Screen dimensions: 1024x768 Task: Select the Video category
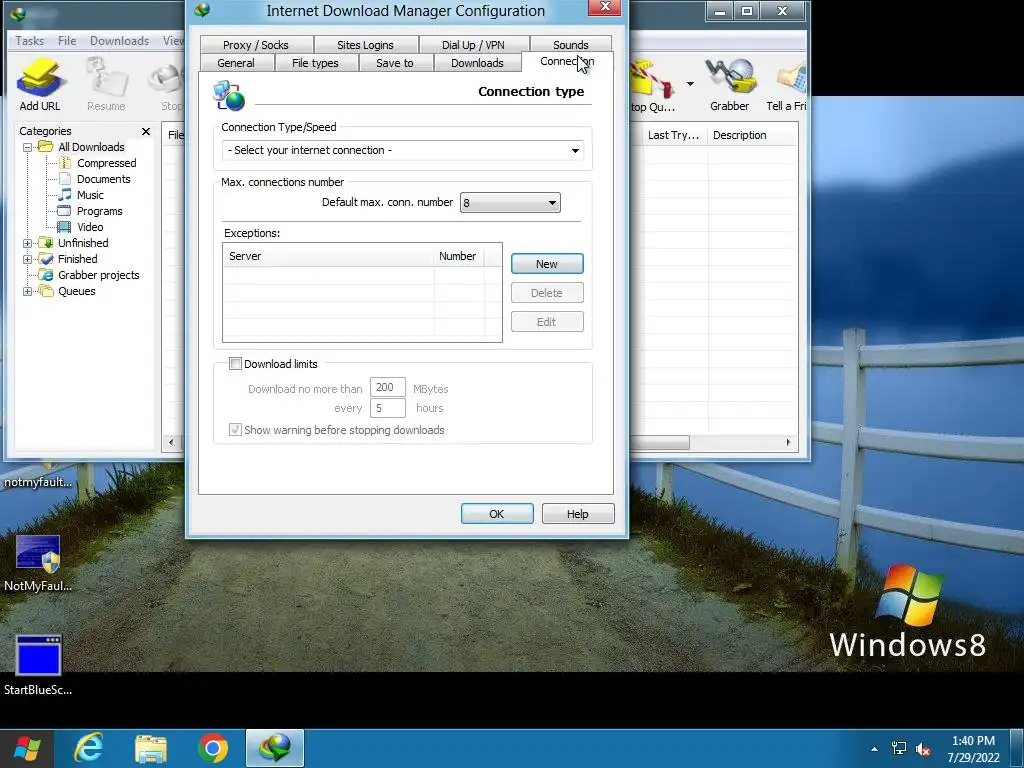click(x=82, y=227)
